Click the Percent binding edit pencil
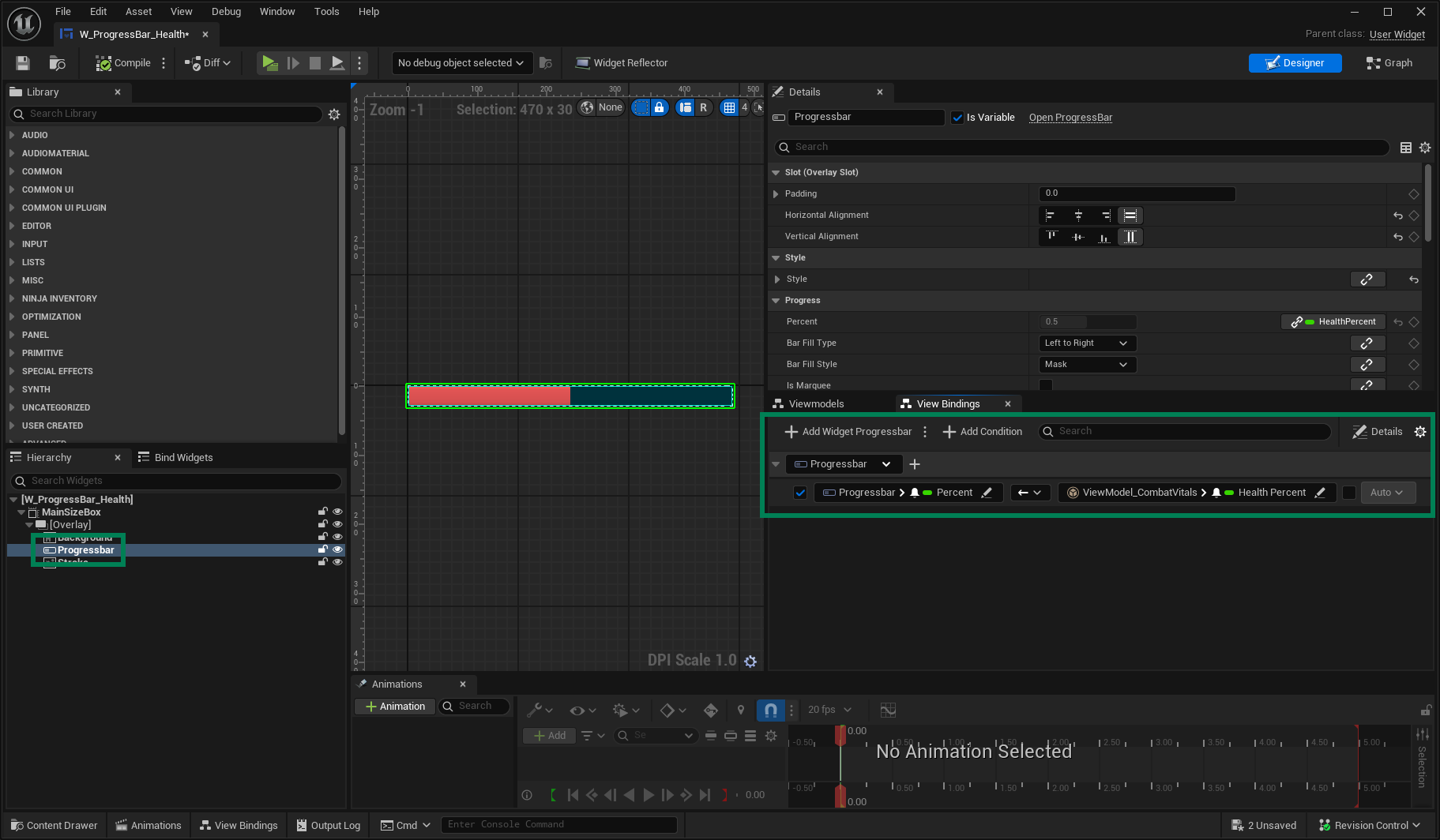This screenshot has height=840, width=1440. (987, 493)
